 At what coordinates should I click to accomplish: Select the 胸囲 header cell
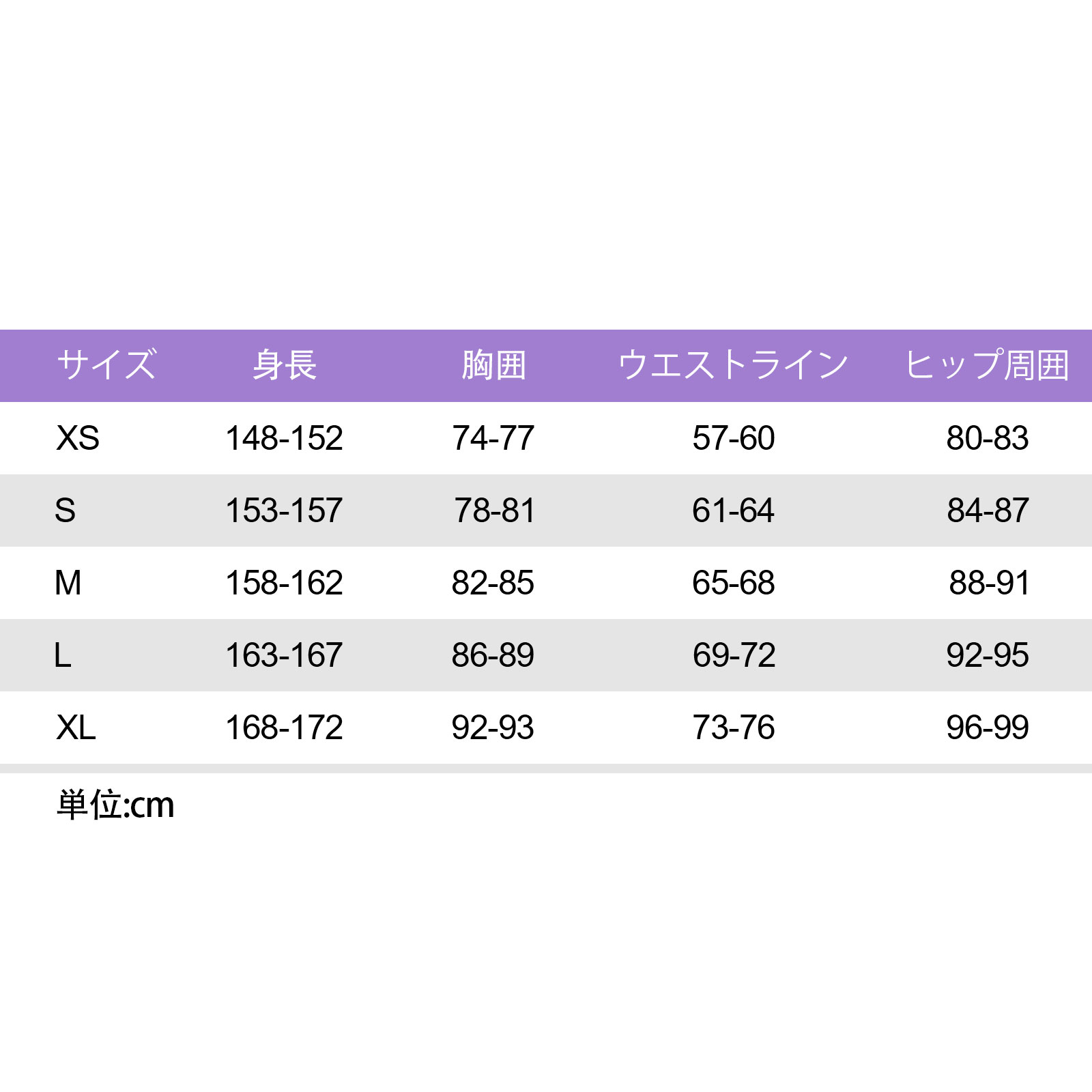(493, 364)
